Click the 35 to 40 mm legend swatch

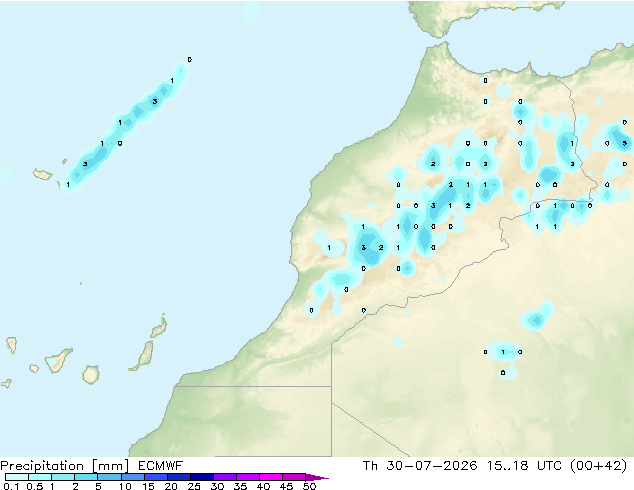[248, 477]
